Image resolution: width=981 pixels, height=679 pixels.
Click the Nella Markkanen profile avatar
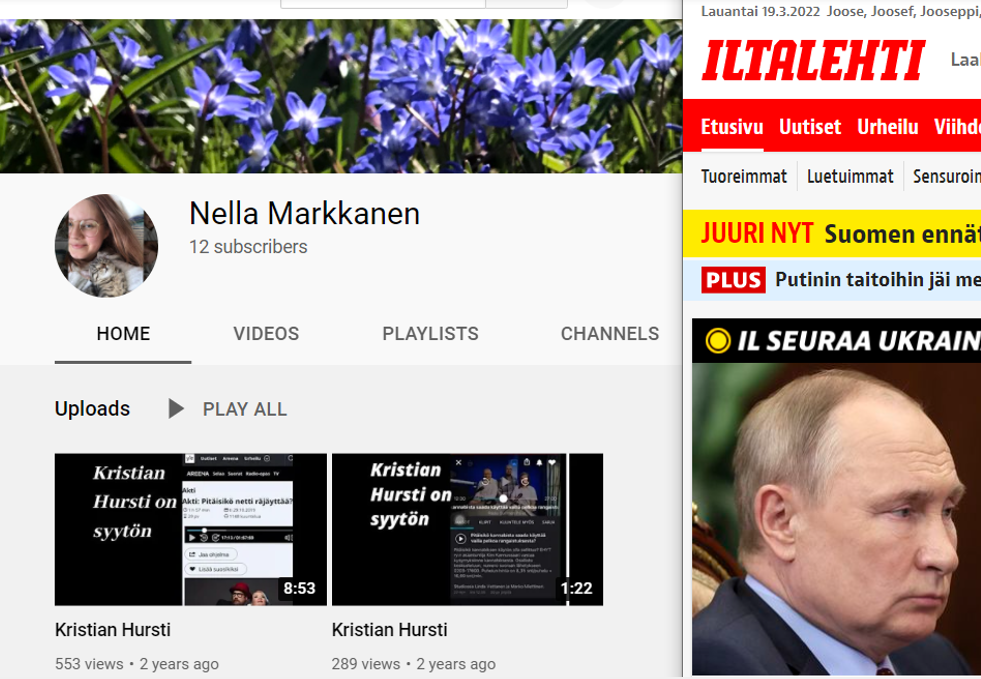point(106,246)
